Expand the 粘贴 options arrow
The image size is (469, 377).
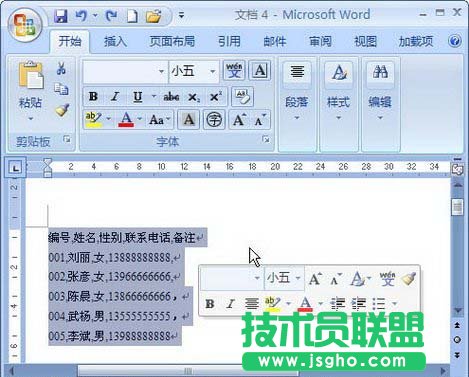point(31,118)
